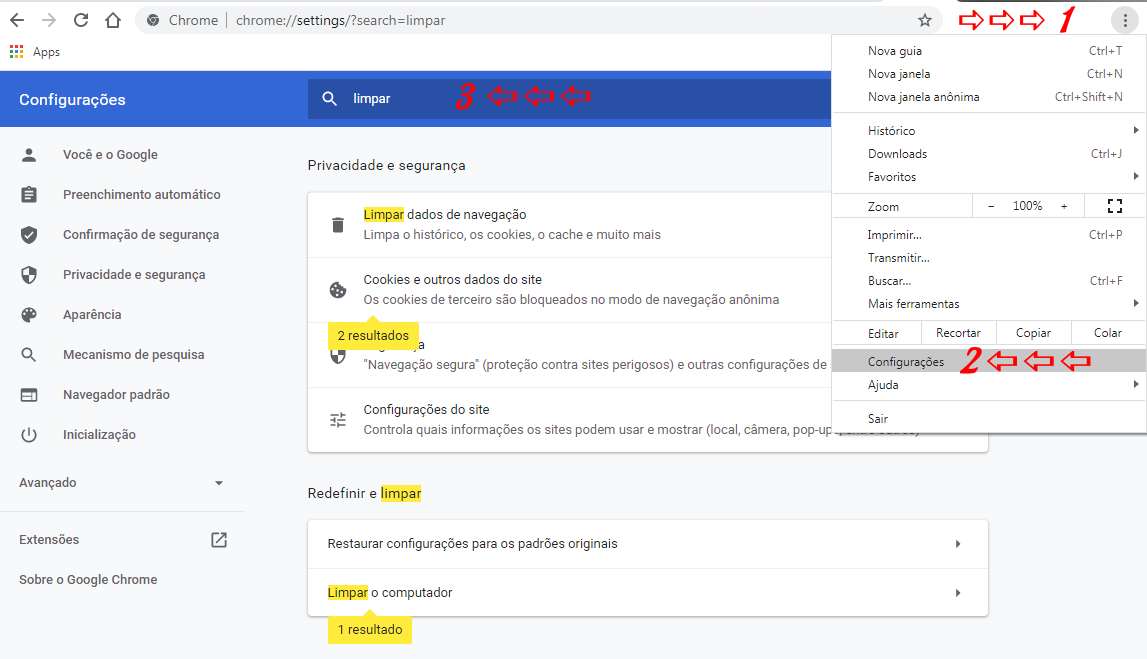1147x659 pixels.
Task: Click the clipboard icon for Preenchimento automático
Action: [29, 195]
